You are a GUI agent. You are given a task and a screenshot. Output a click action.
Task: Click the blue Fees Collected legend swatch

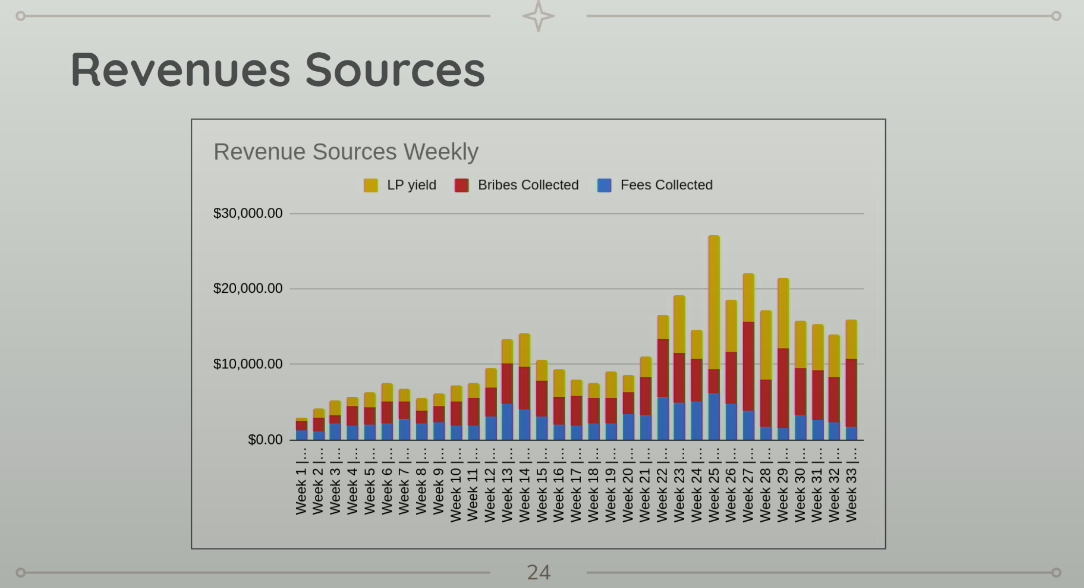tap(604, 185)
